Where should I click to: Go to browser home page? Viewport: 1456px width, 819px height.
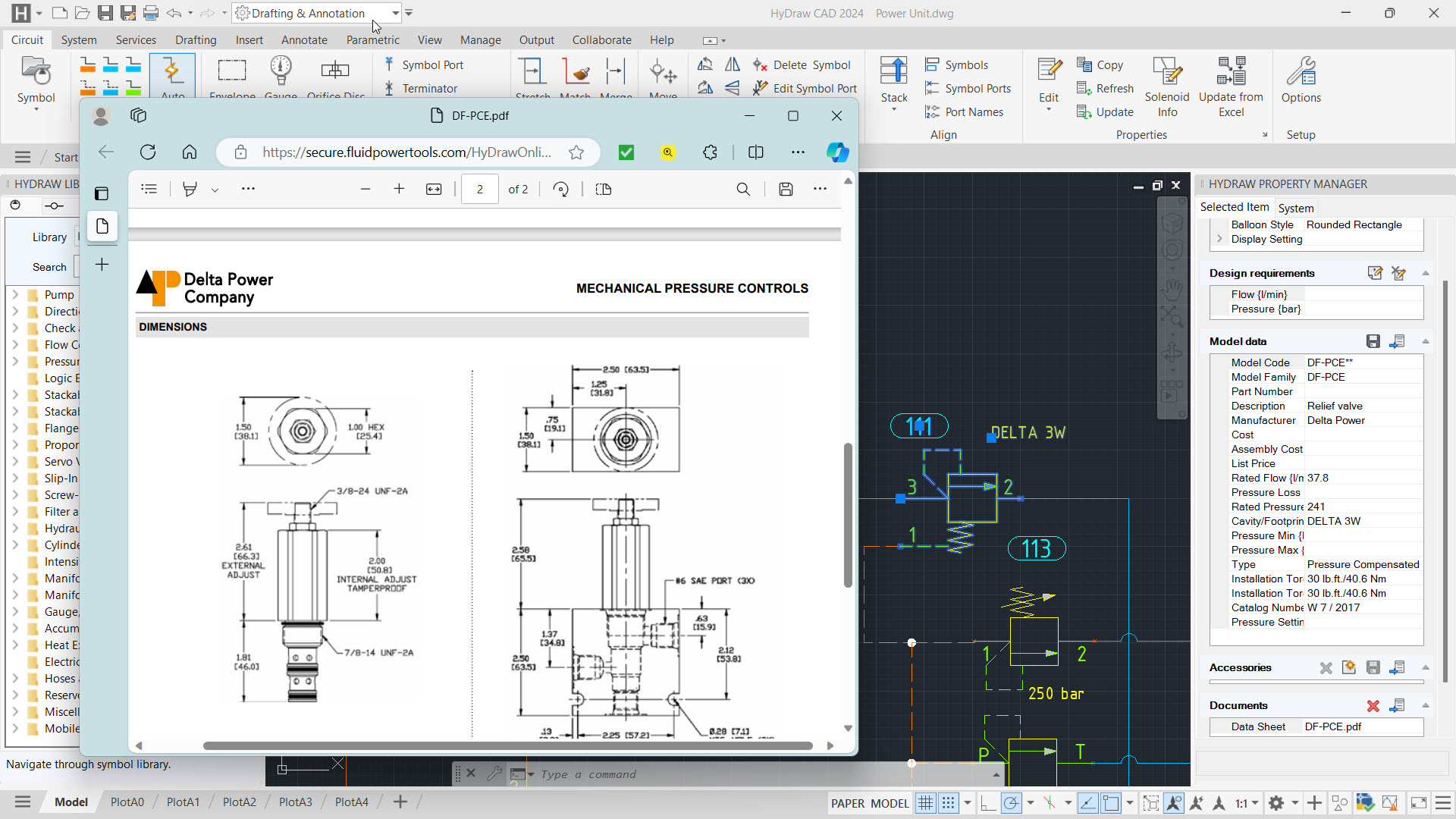coord(190,152)
